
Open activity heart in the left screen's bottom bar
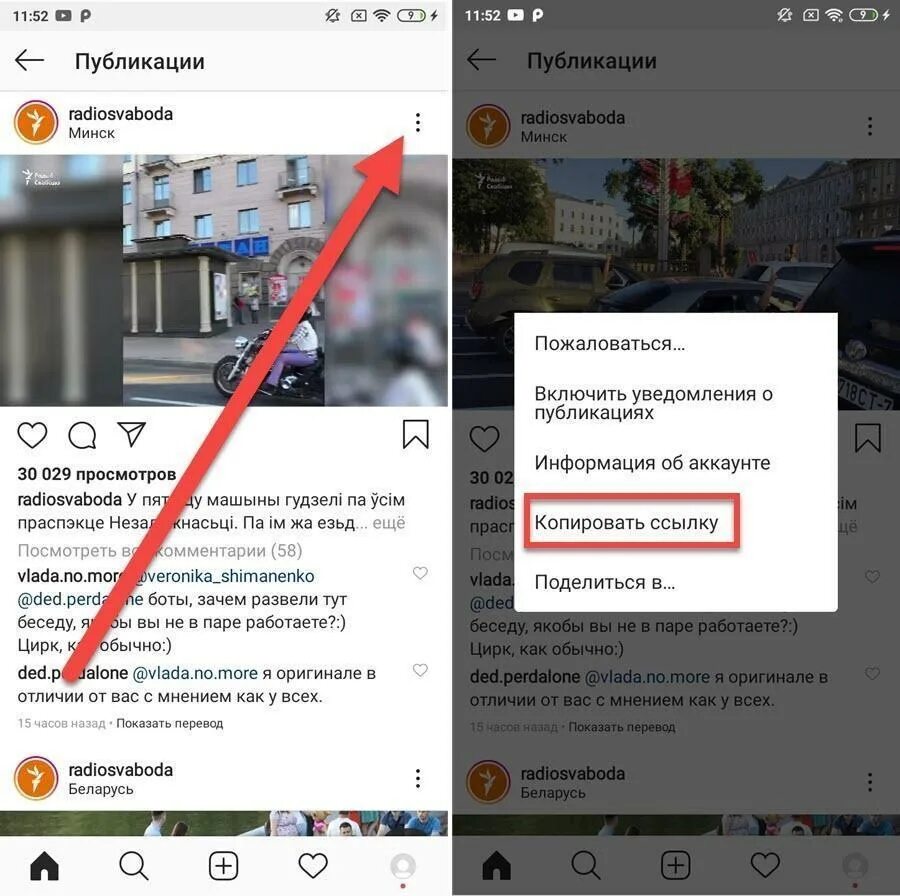[313, 866]
